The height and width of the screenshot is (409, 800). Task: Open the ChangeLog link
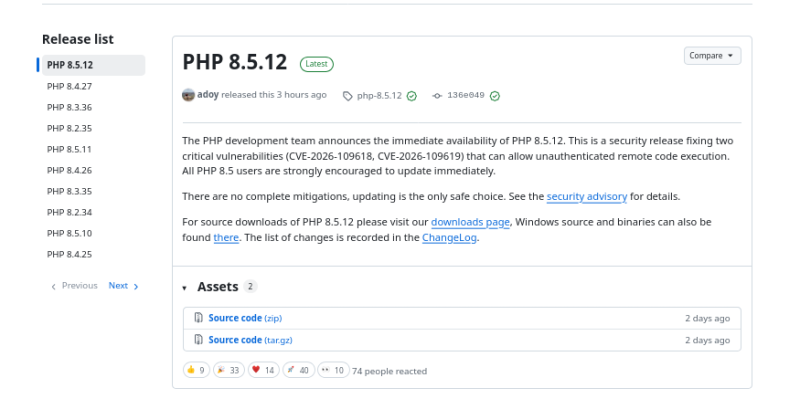[449, 238]
